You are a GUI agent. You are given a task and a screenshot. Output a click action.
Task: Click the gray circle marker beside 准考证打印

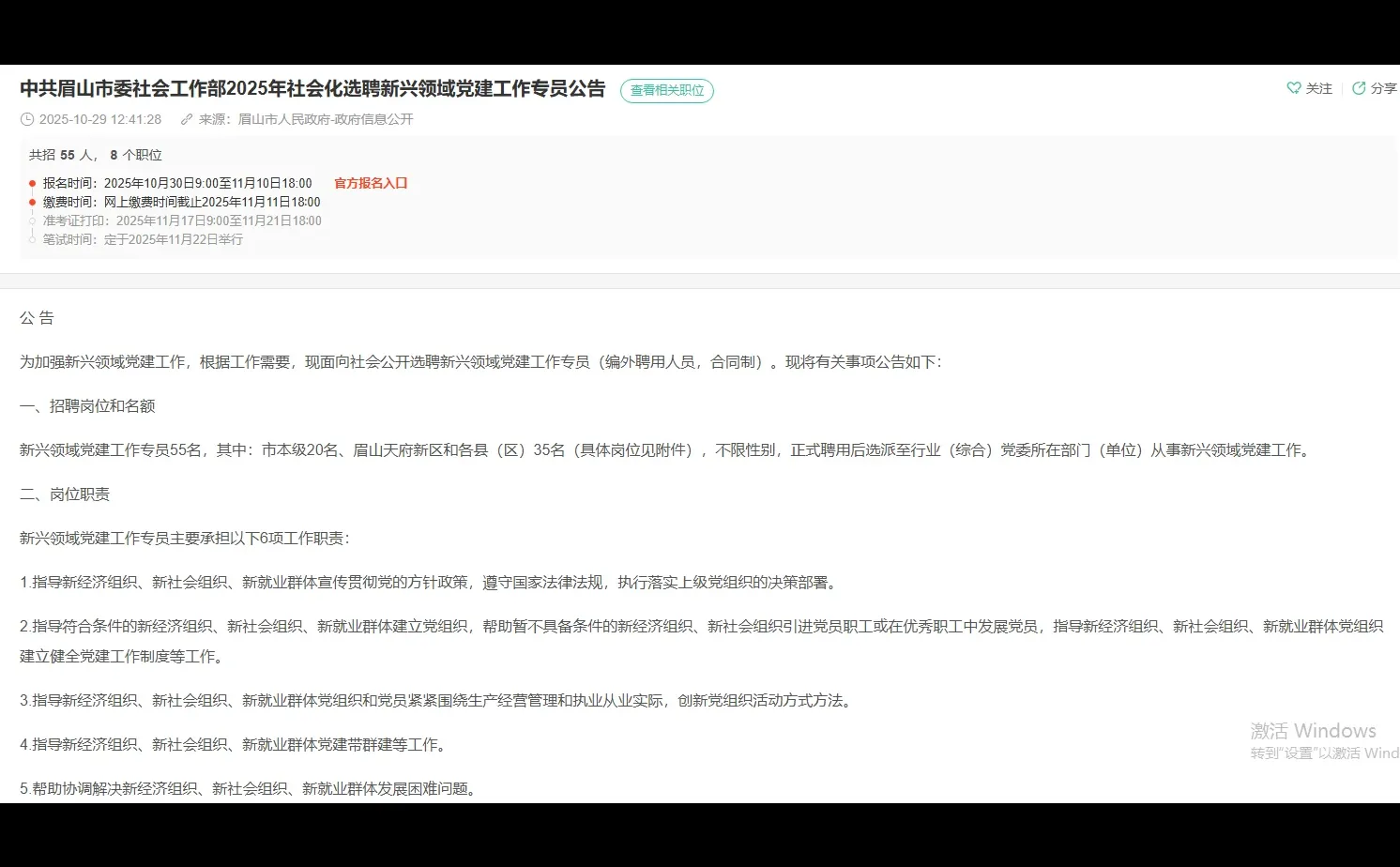[x=34, y=221]
